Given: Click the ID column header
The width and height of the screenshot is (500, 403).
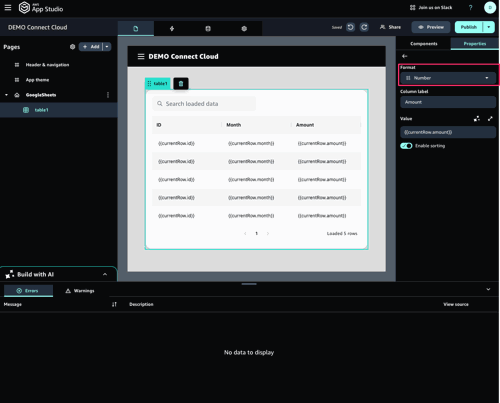Looking at the screenshot, I should pyautogui.click(x=159, y=125).
